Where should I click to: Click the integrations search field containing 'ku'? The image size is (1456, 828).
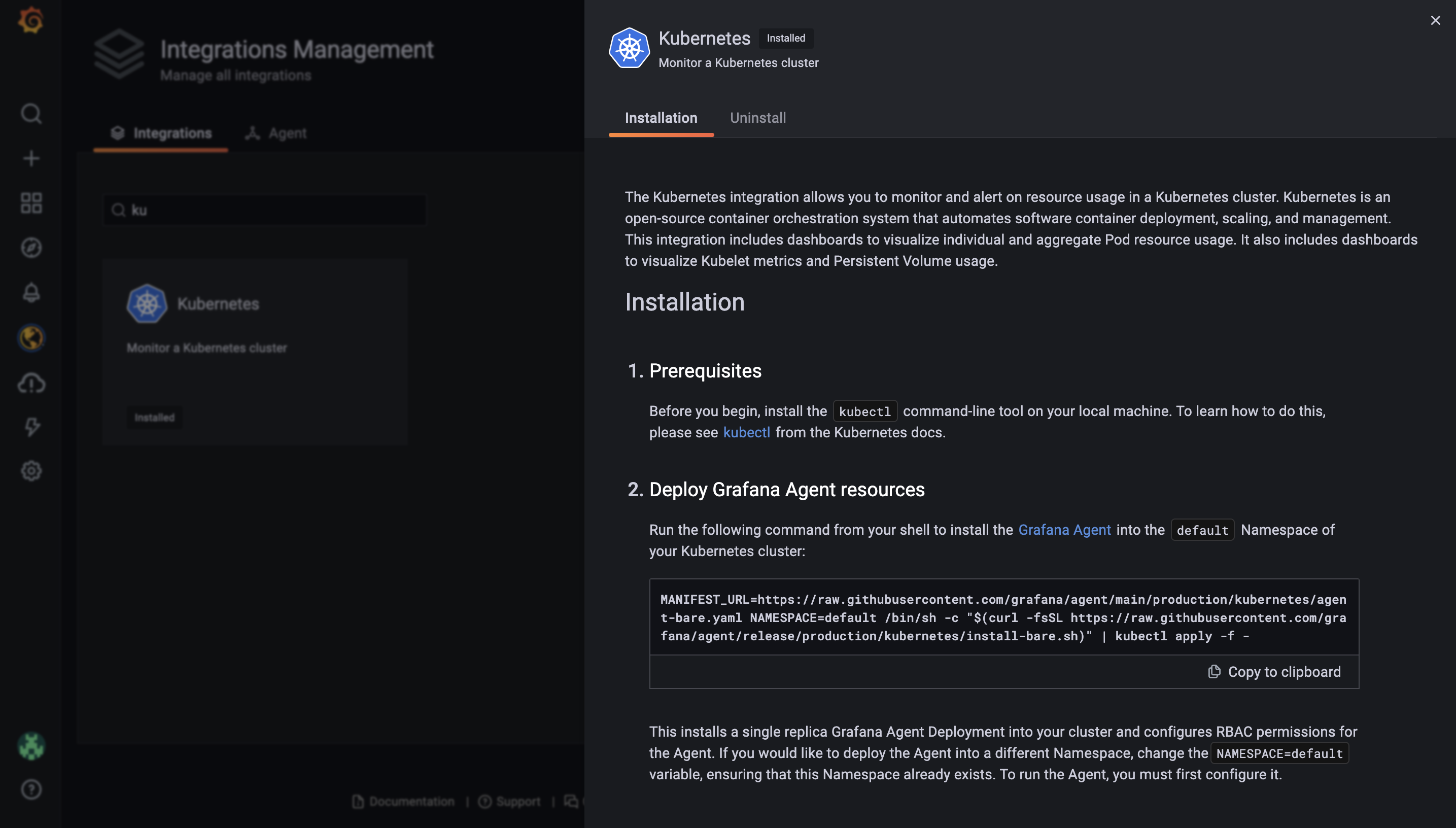click(264, 210)
